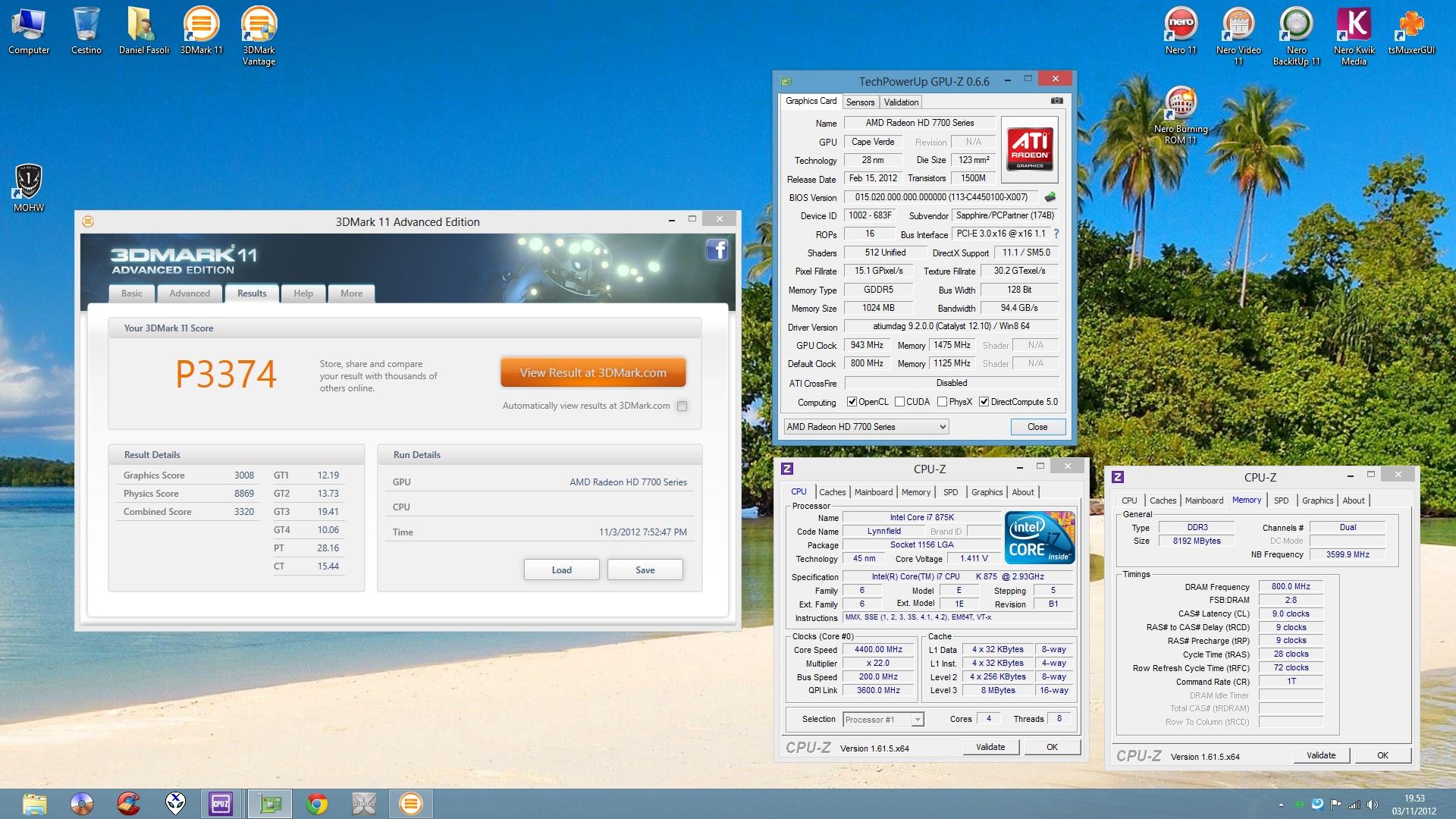The height and width of the screenshot is (819, 1456).
Task: Open the Daniel Fasoli folder icon
Action: 144,31
